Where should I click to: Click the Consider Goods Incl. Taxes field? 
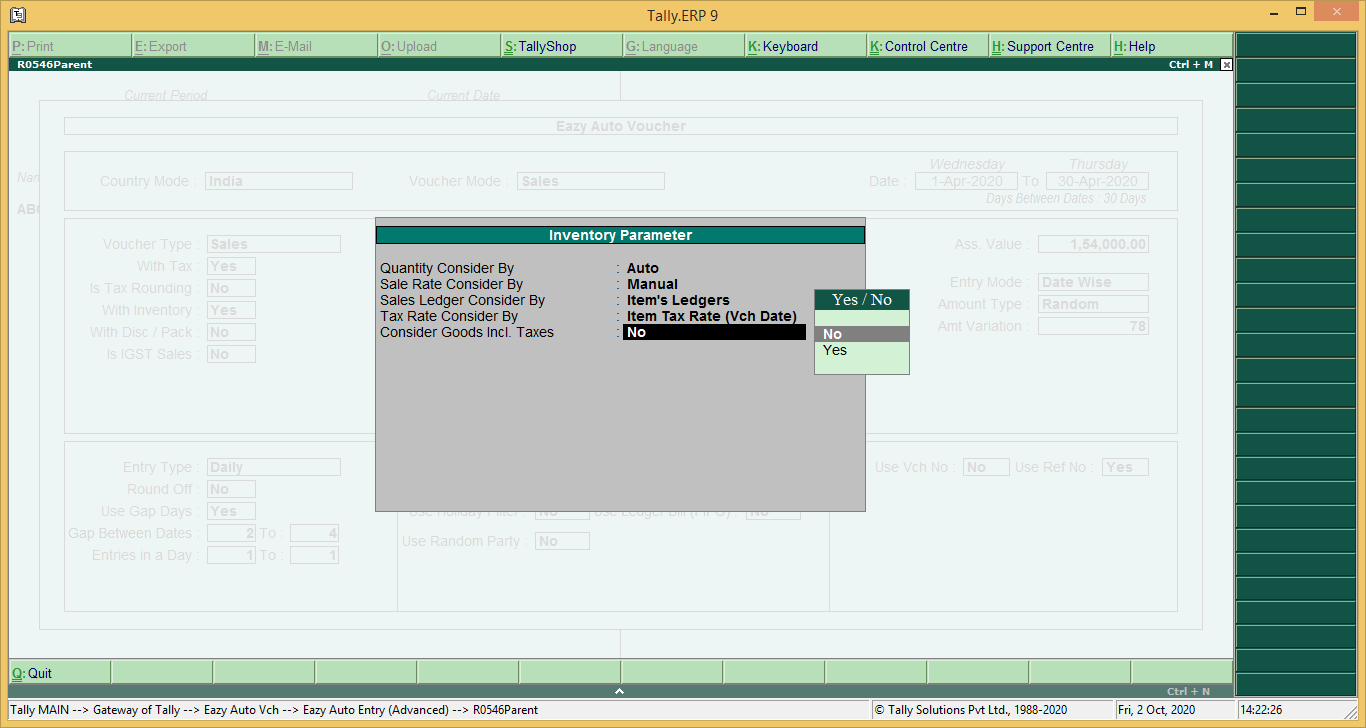point(714,333)
